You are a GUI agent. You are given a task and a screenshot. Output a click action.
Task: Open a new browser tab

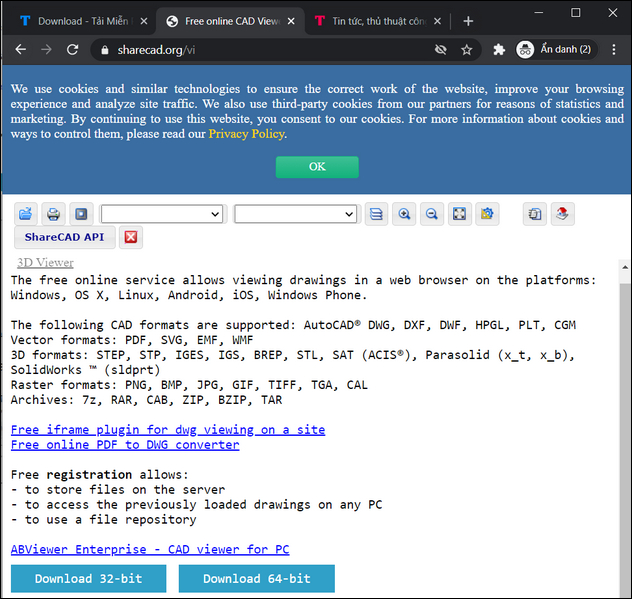468,20
